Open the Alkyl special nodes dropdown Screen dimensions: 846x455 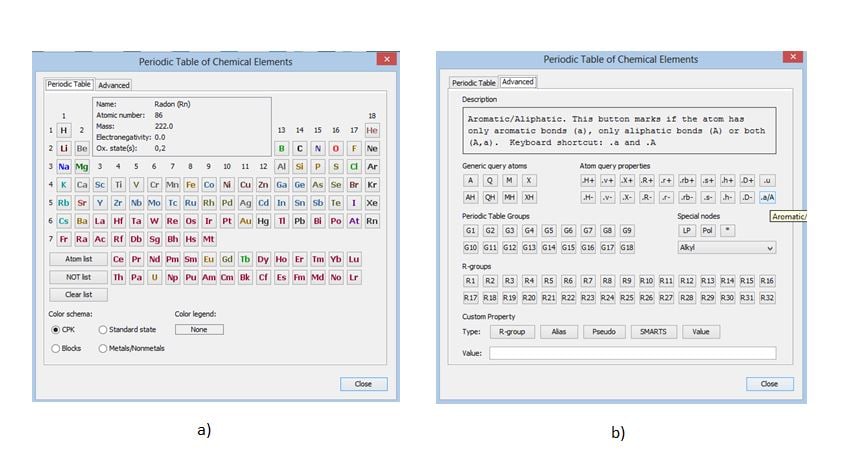726,247
